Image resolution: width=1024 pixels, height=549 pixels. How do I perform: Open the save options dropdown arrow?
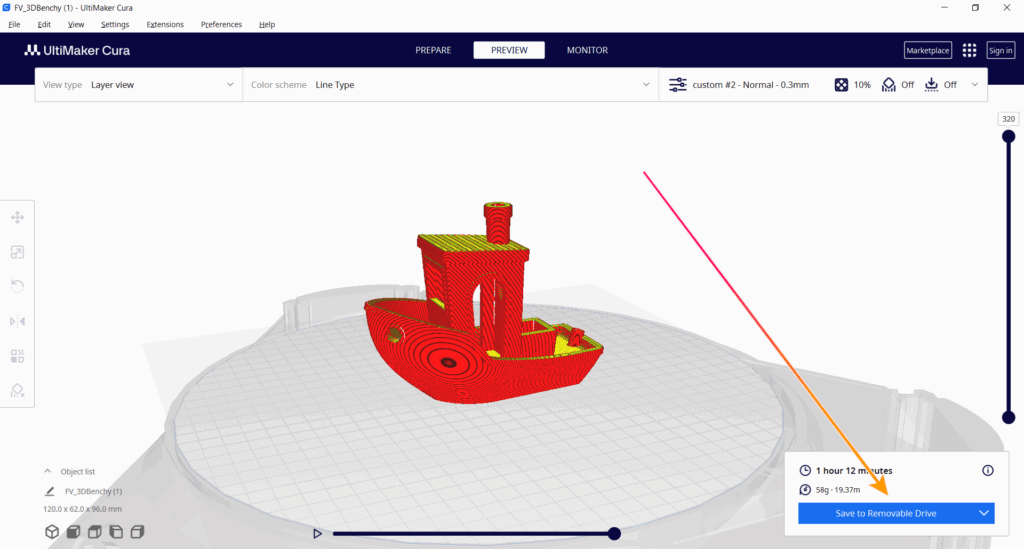tap(984, 513)
